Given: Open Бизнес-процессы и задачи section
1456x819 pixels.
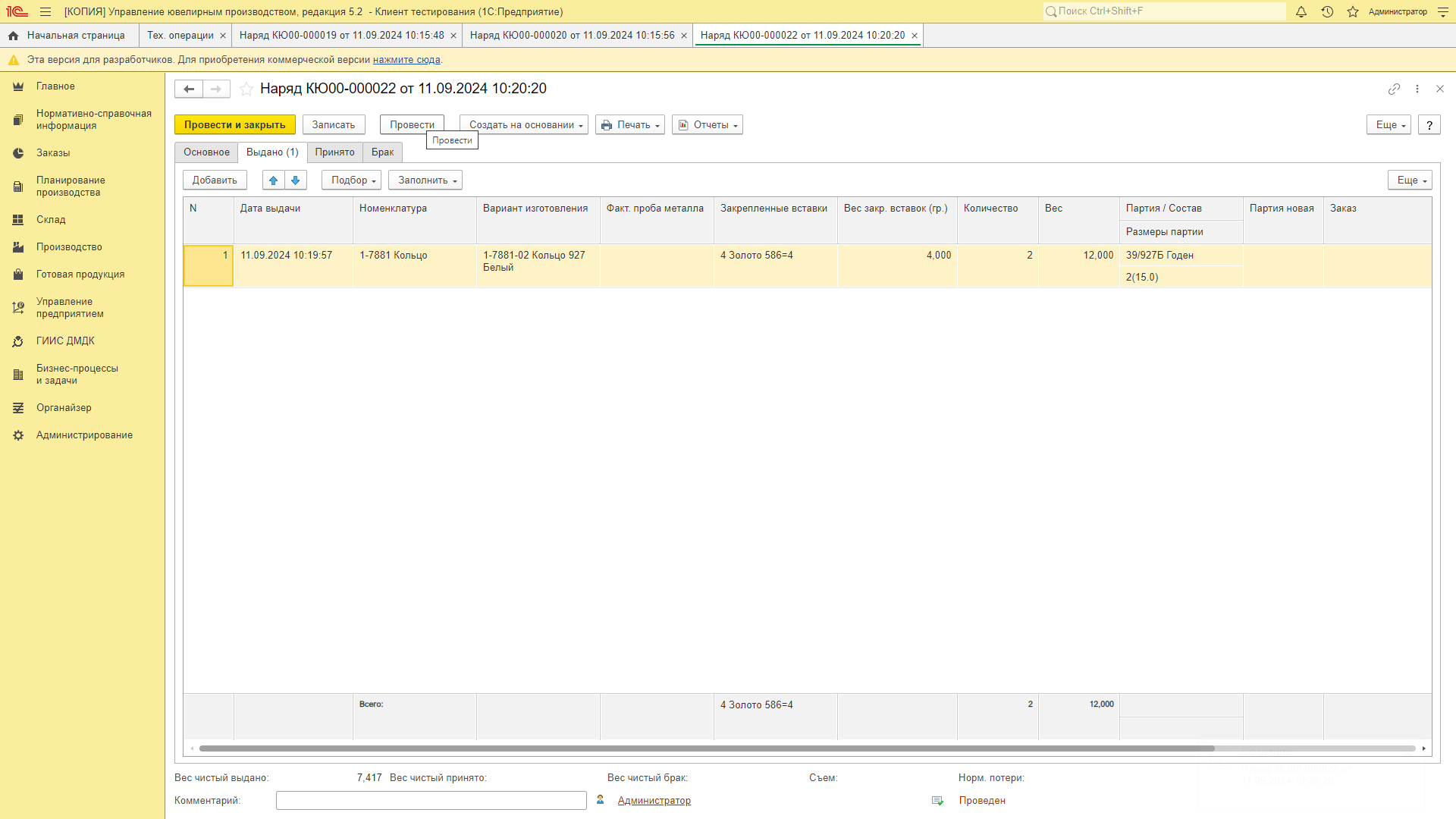Looking at the screenshot, I should pyautogui.click(x=82, y=375).
